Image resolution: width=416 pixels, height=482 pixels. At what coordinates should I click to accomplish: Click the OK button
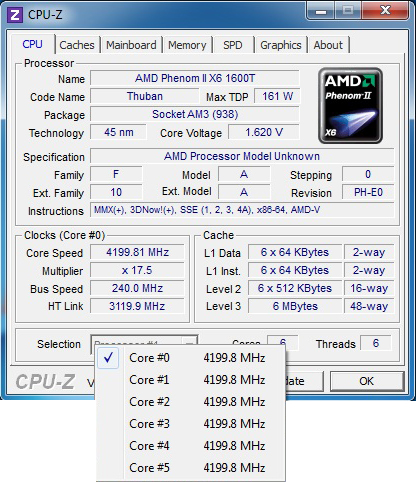tap(367, 381)
